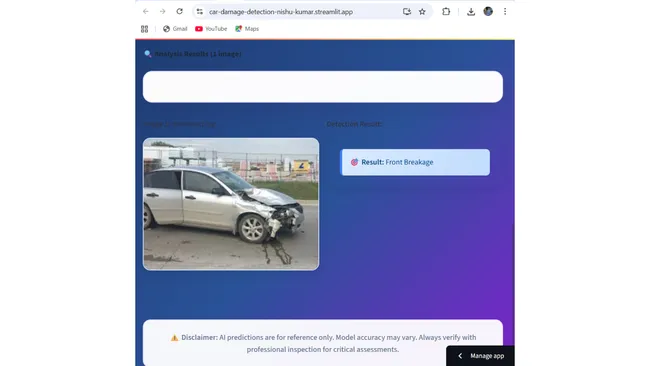
Task: Click the Result: Front Breakage box
Action: click(x=415, y=162)
